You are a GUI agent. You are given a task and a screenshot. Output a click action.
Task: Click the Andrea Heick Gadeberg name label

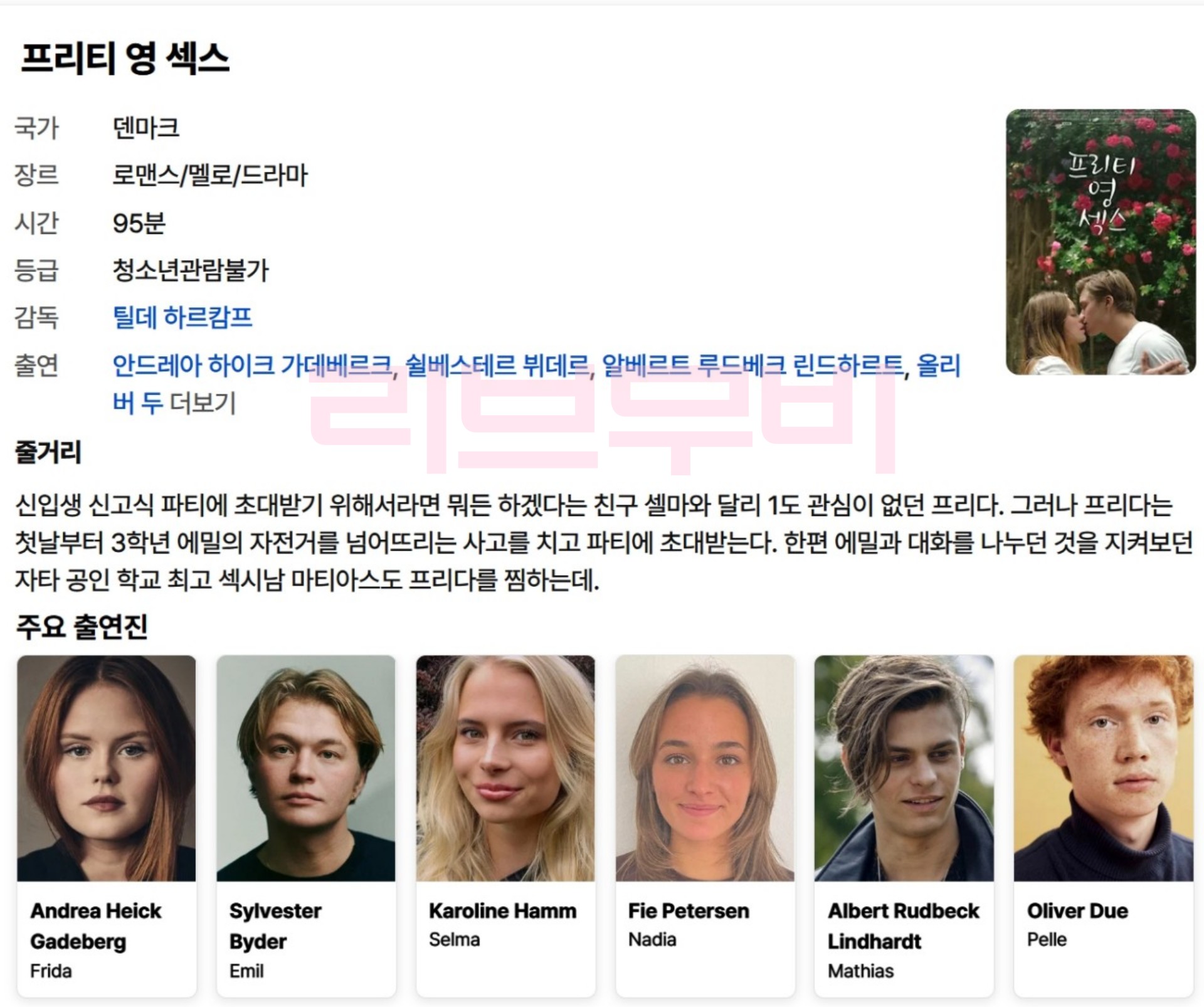pyautogui.click(x=96, y=926)
